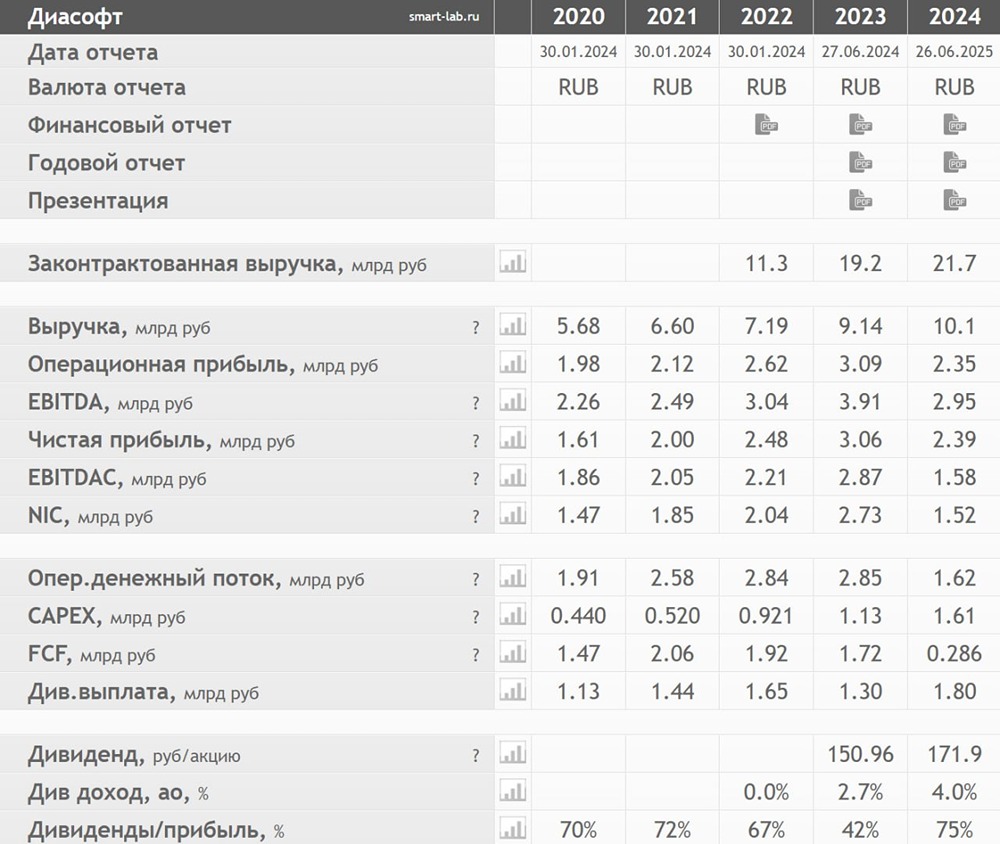Click the help question mark beside EBITDAC
This screenshot has width=1000, height=844.
[476, 479]
